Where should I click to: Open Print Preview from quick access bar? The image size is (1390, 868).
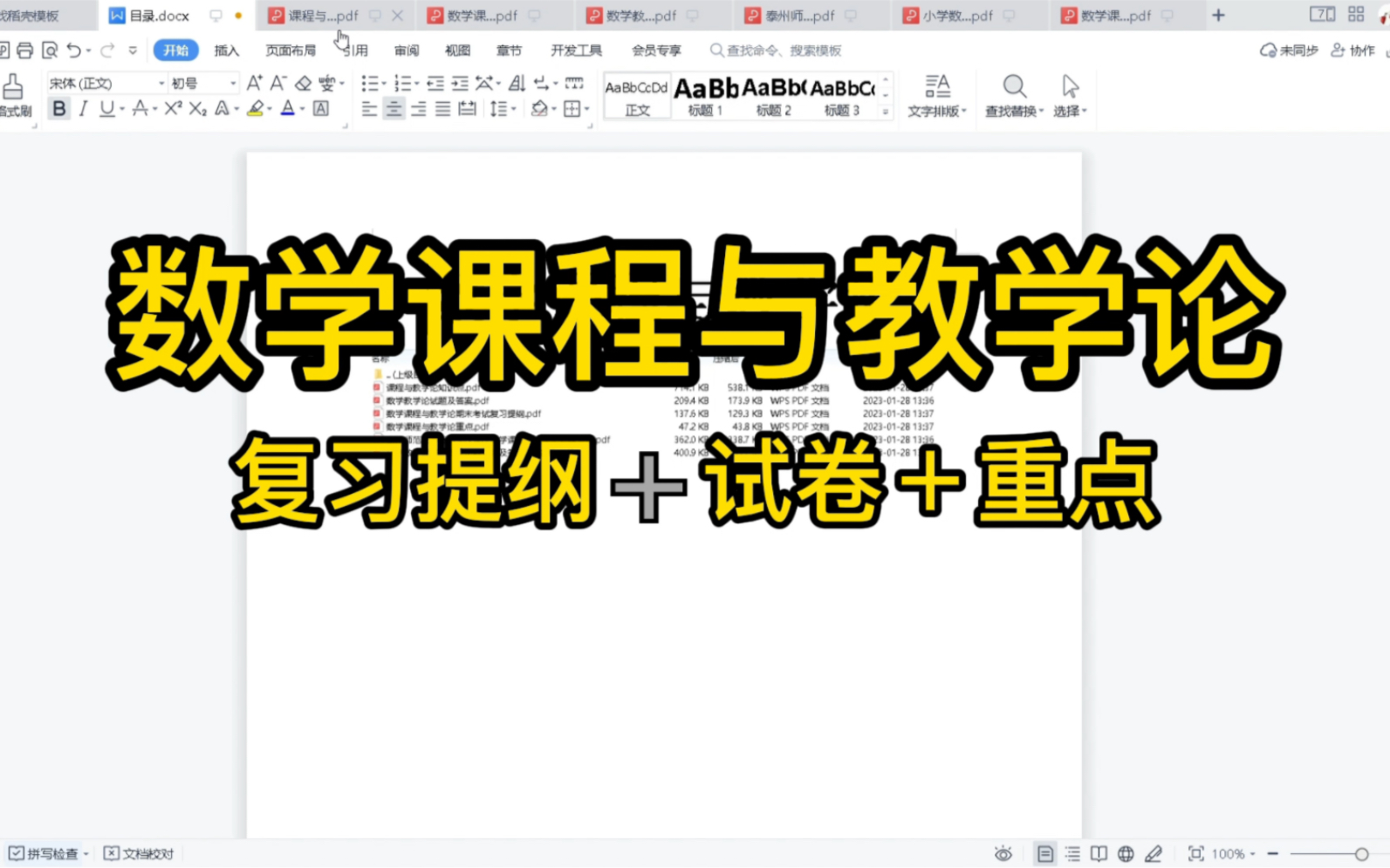click(50, 51)
